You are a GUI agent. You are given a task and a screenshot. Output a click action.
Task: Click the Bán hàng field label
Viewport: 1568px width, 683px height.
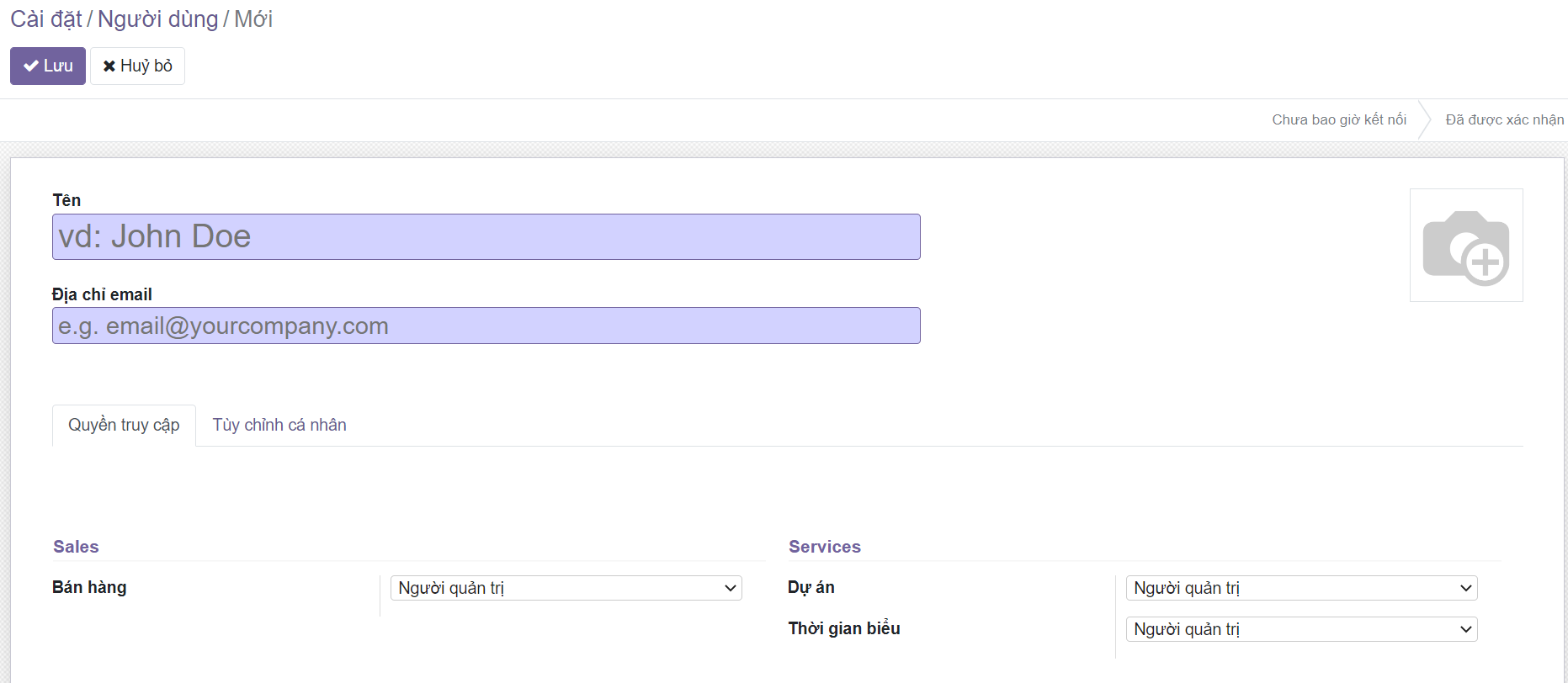[89, 587]
